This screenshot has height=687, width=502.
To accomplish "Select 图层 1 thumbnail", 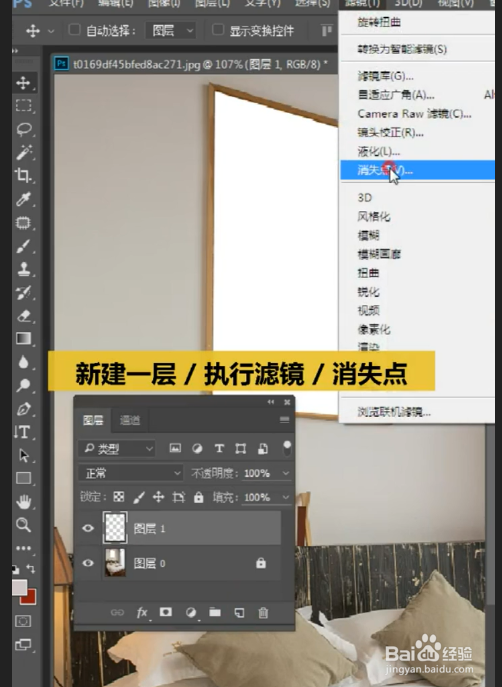I will [x=115, y=528].
